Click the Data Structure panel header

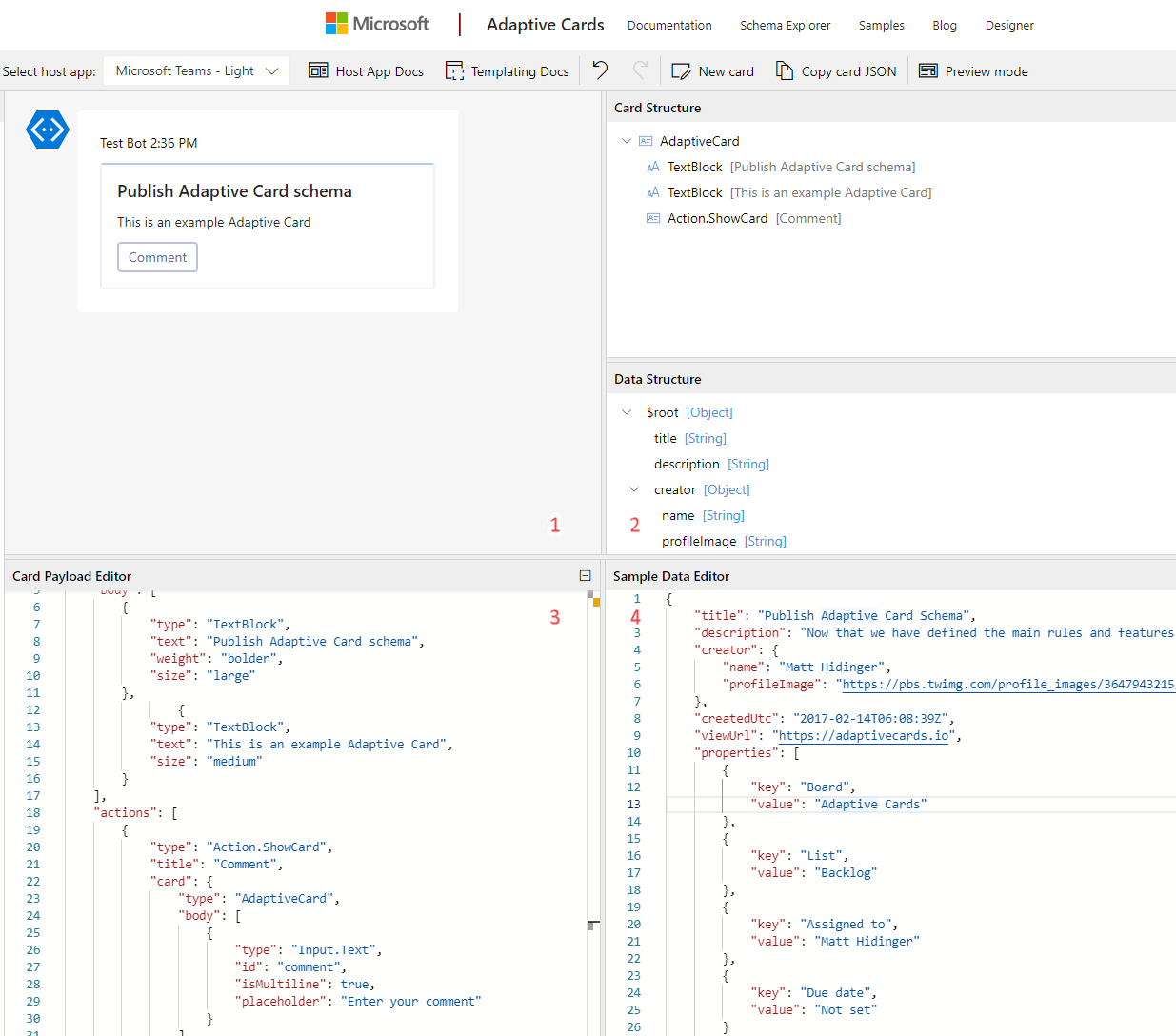point(891,379)
